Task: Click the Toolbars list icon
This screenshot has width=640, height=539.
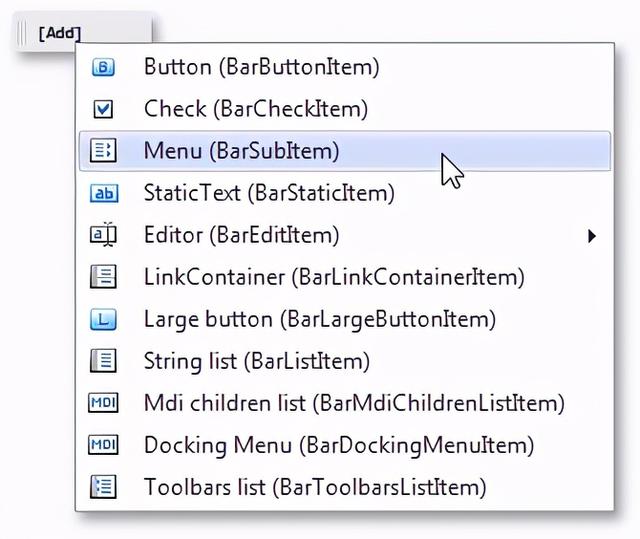Action: 103,487
